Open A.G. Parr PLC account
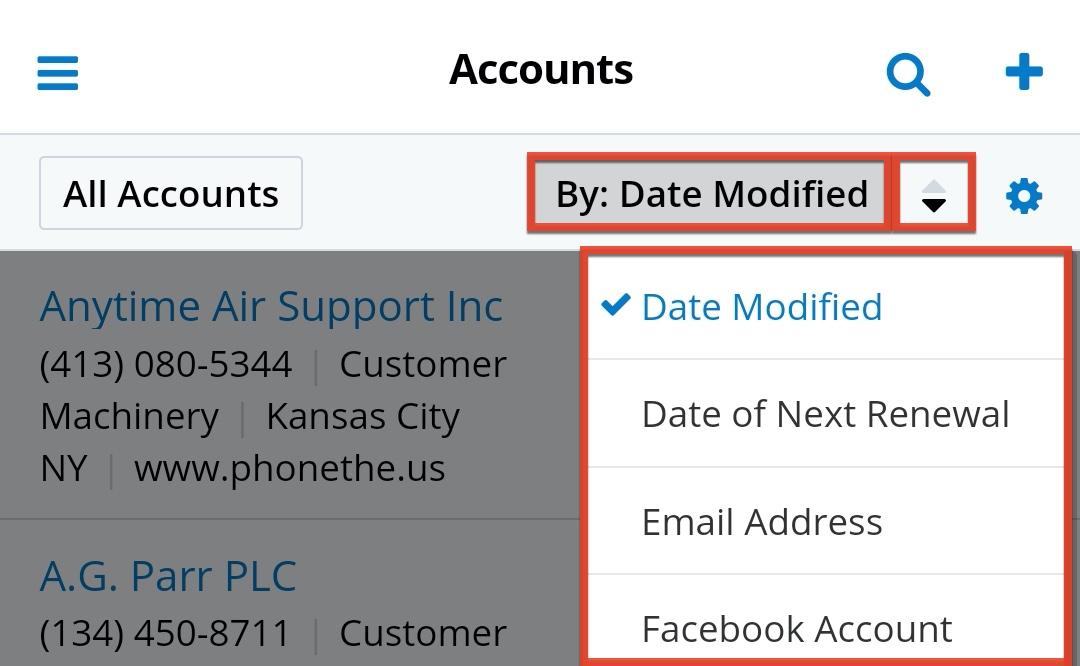Viewport: 1080px width, 666px height. [x=168, y=576]
